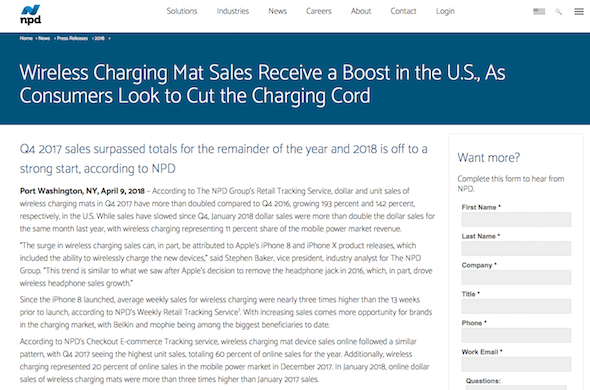The width and height of the screenshot is (590, 390).
Task: Click the Press Releases breadcrumb
Action: pos(72,38)
